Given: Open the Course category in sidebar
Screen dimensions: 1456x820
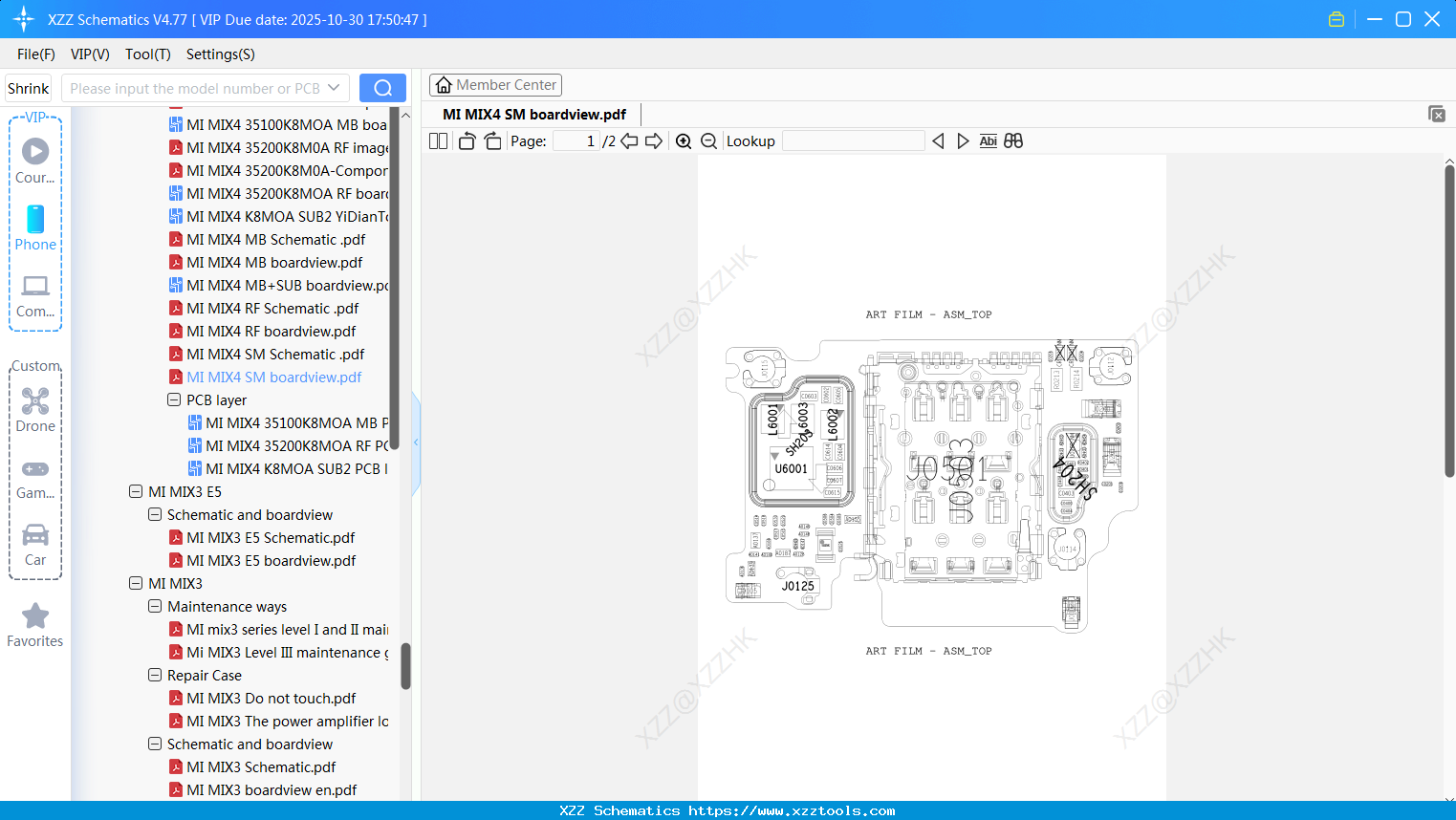Looking at the screenshot, I should click(35, 161).
